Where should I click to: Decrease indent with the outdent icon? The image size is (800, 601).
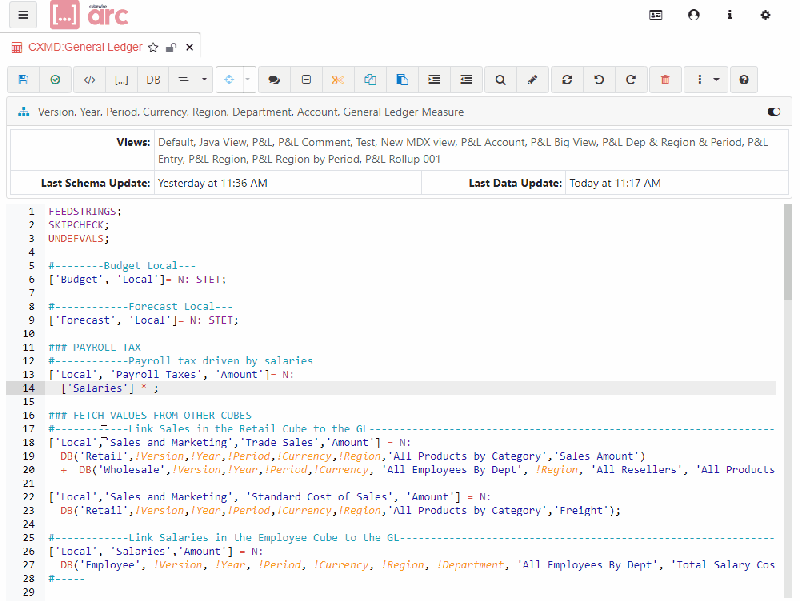pyautogui.click(x=466, y=80)
